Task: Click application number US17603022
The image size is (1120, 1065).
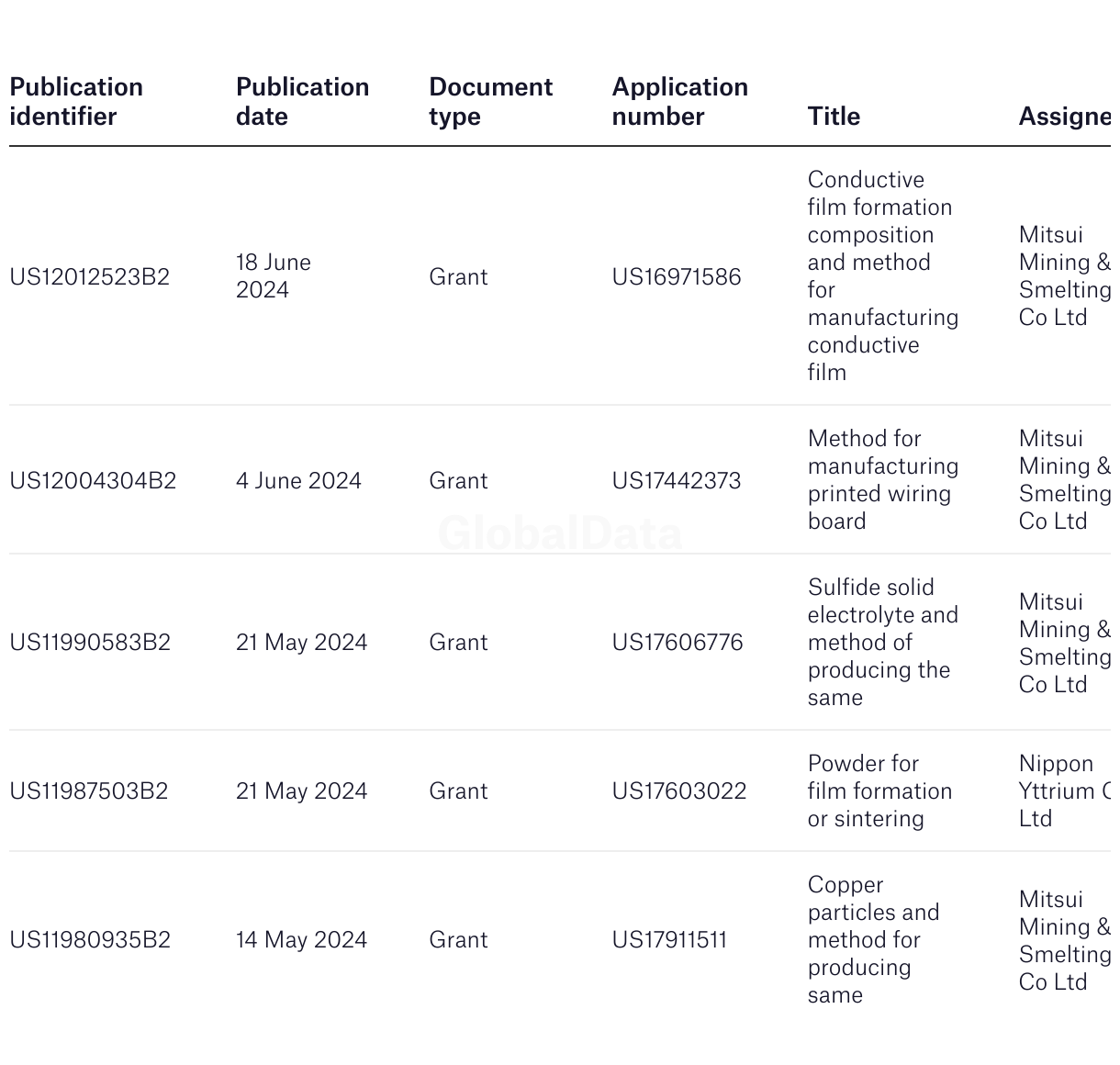Action: pos(679,791)
